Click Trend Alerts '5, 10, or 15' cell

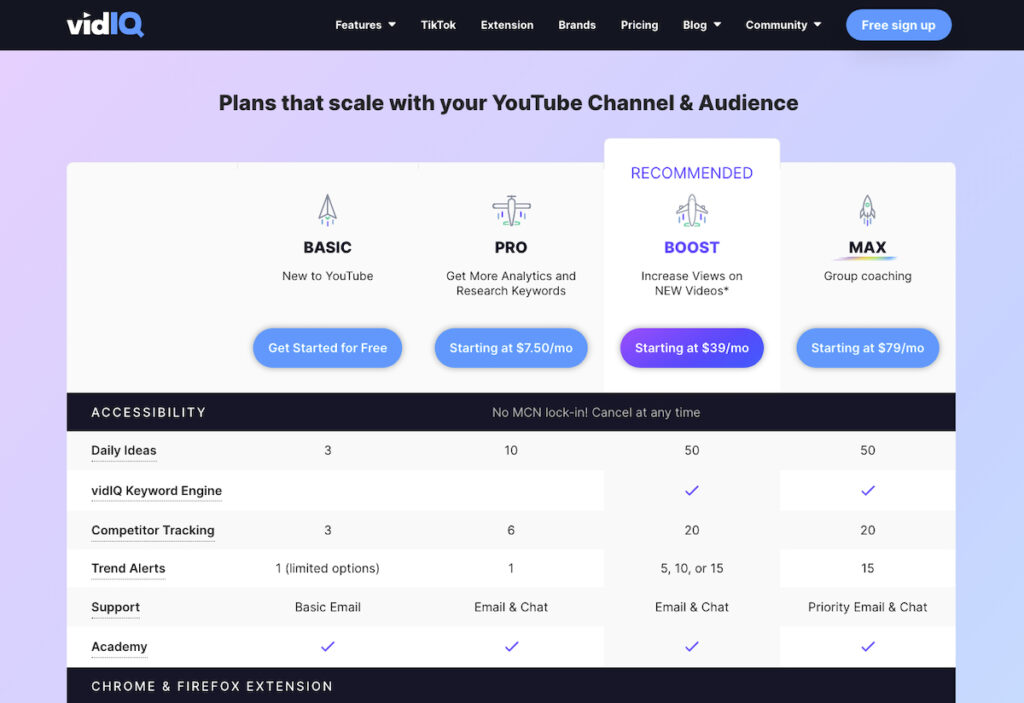(692, 568)
